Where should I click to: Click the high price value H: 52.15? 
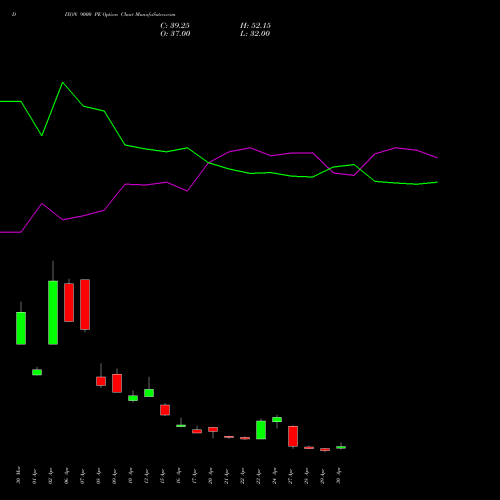[255, 26]
